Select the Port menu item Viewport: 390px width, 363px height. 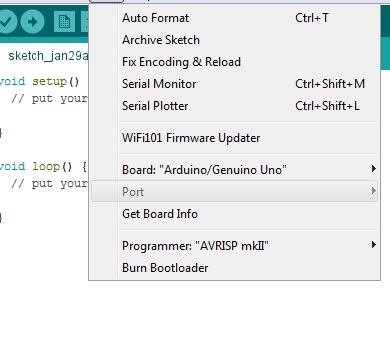tap(235, 191)
